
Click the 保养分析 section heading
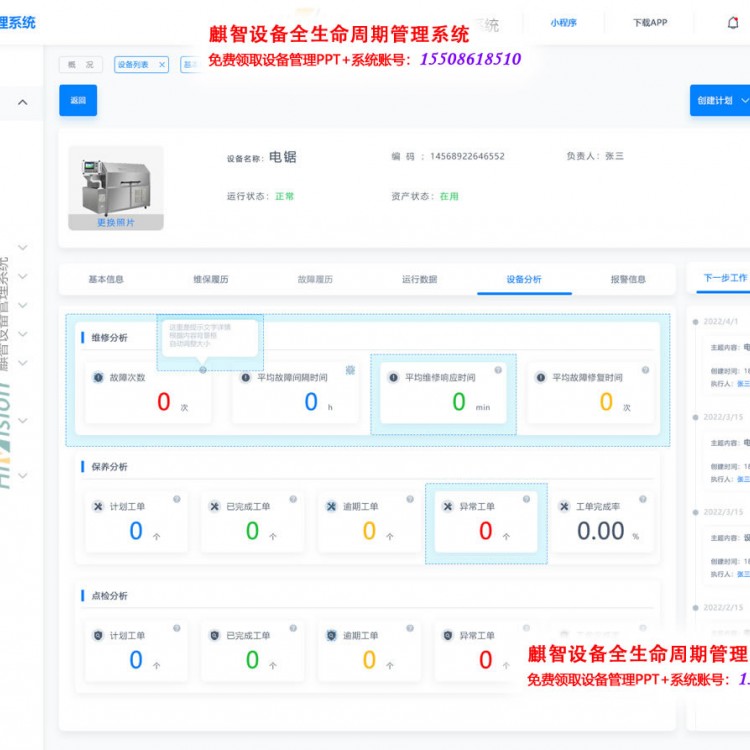110,467
